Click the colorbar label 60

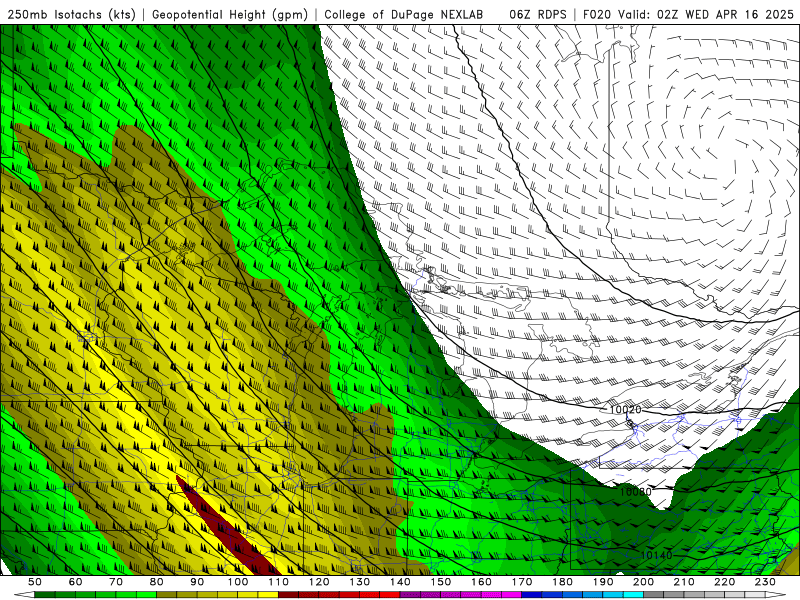[75, 582]
